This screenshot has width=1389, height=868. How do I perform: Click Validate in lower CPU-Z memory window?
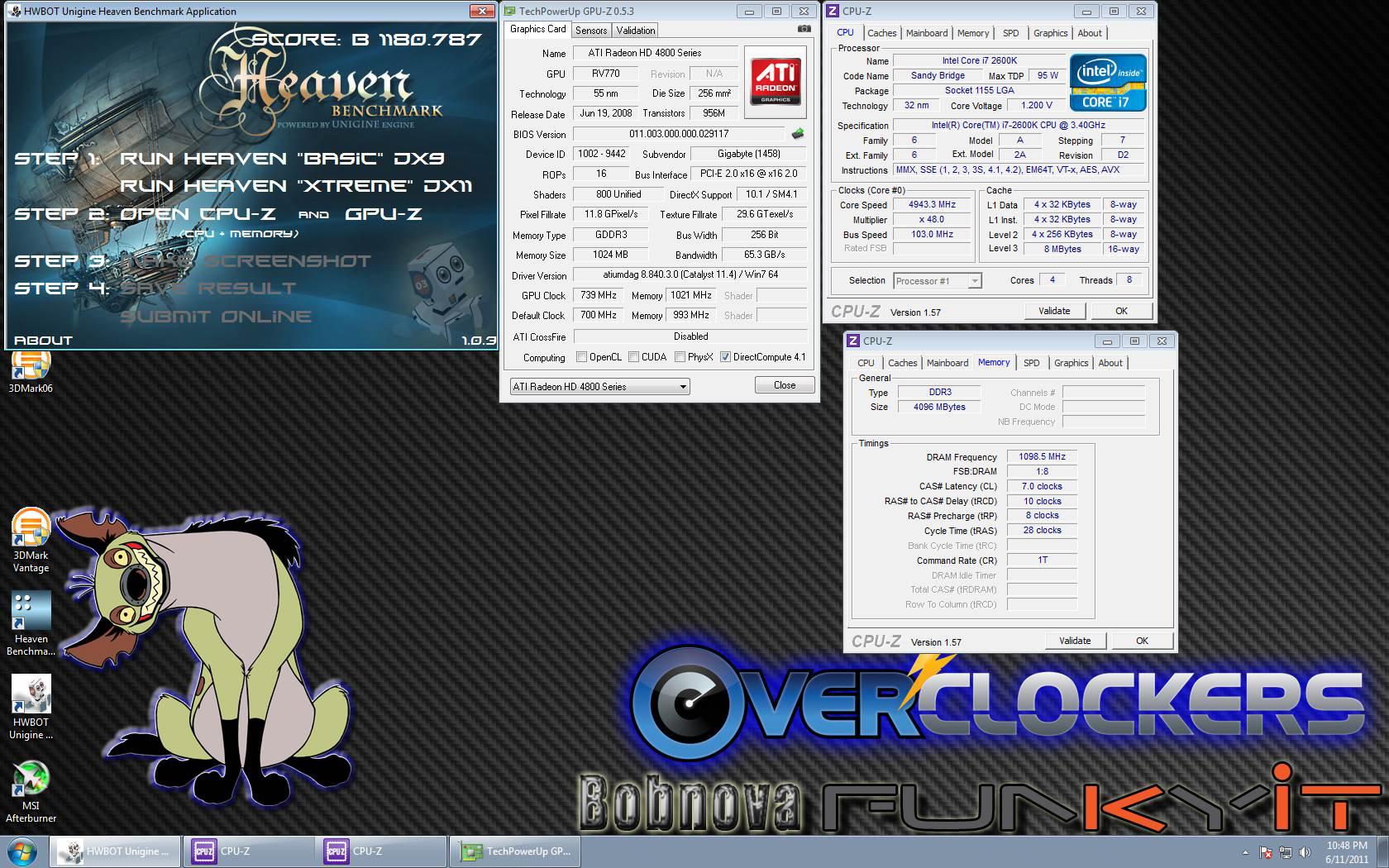(1075, 641)
